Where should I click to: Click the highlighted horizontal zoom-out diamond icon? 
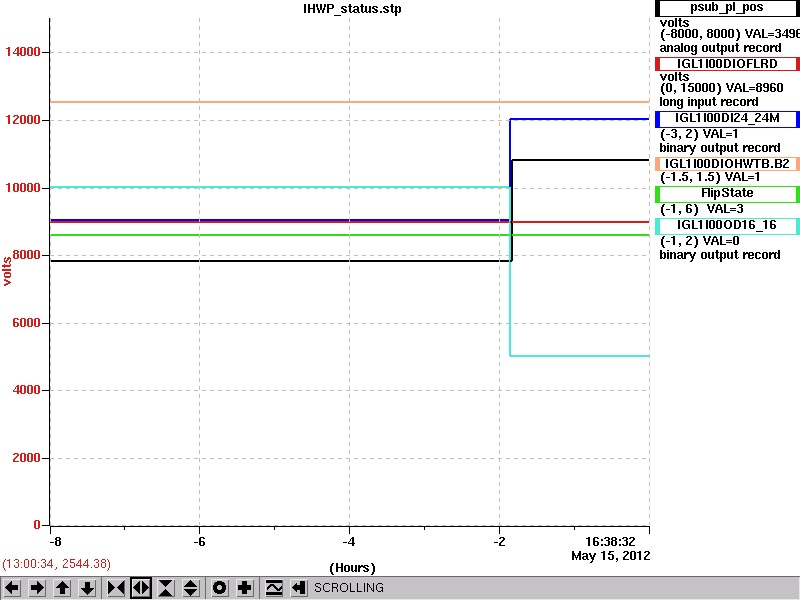[141, 588]
